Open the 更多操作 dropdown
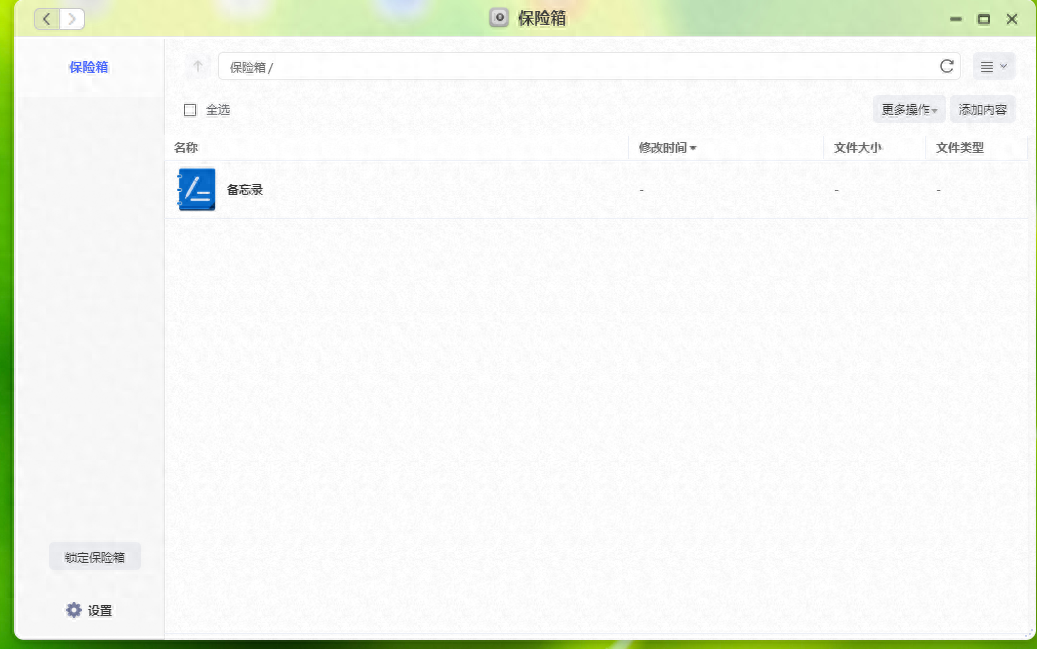 coord(907,109)
